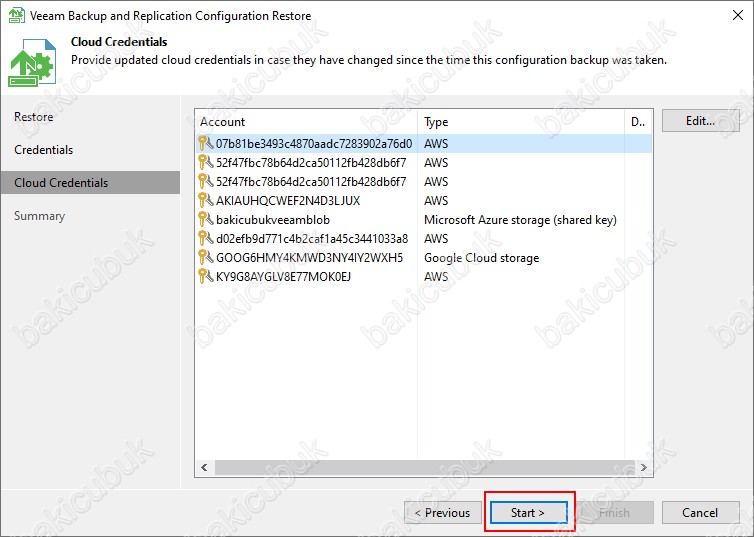Sort by the Type column header

point(521,122)
